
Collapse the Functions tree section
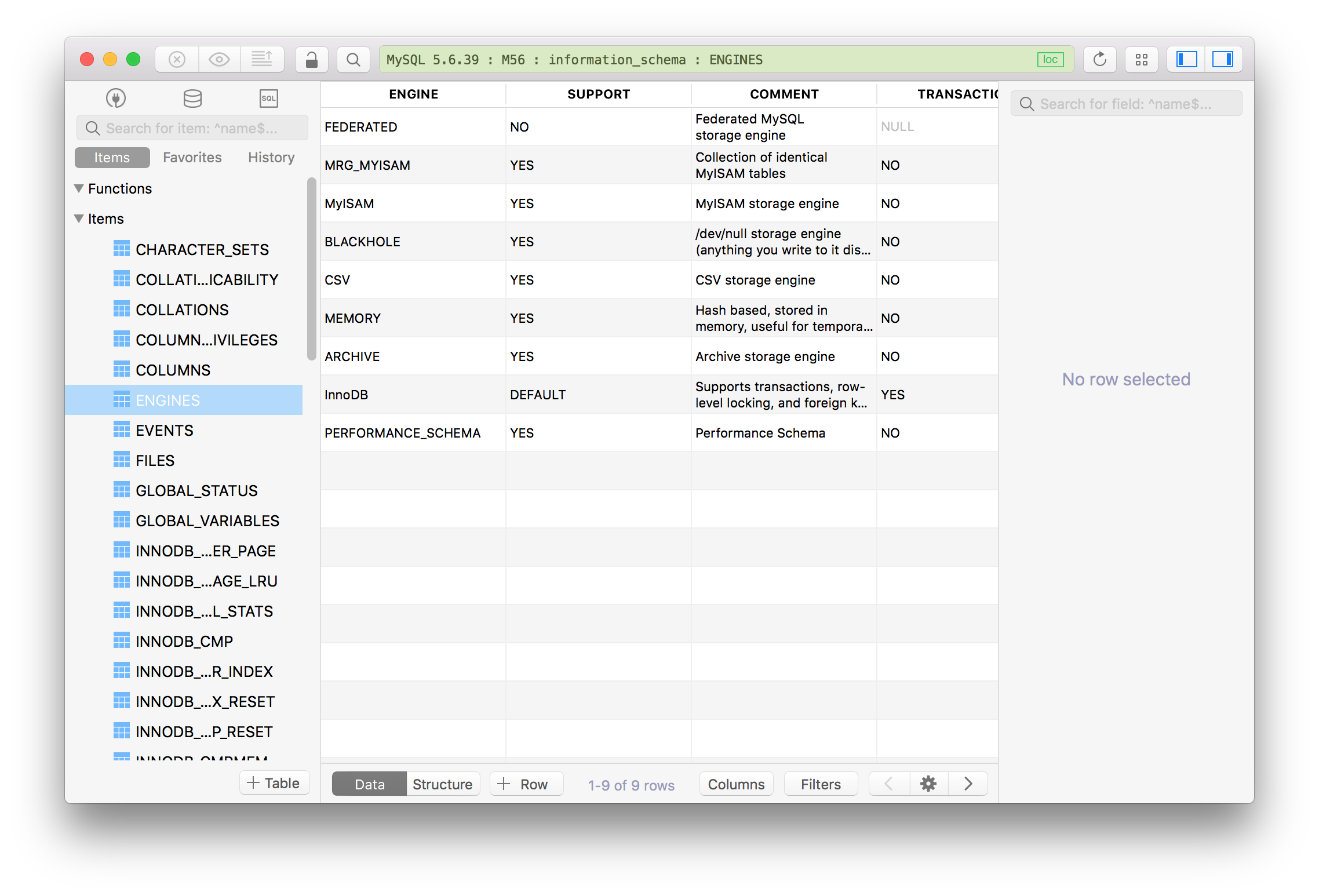[79, 188]
